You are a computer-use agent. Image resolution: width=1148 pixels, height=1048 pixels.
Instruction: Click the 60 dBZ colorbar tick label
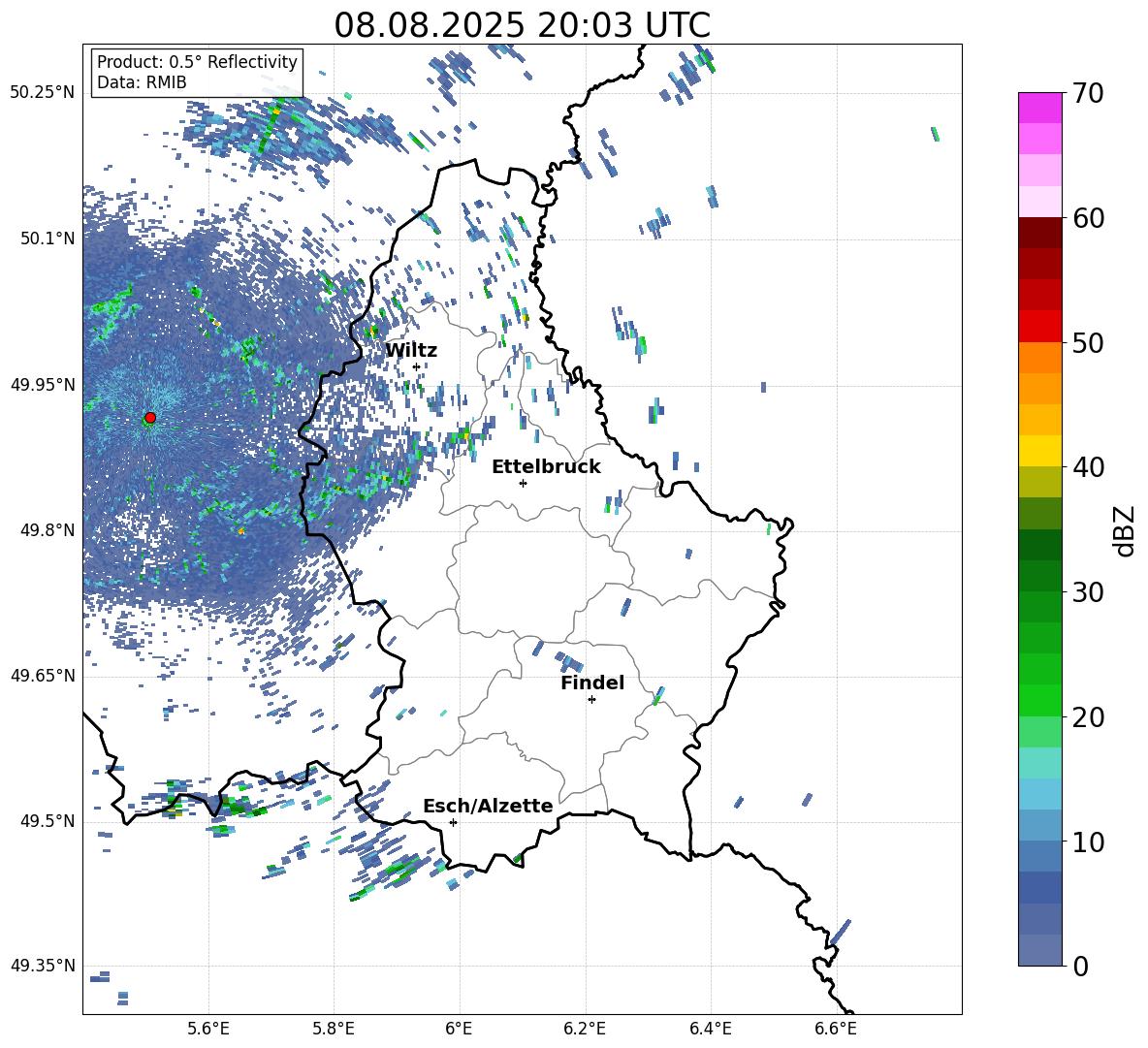pyautogui.click(x=1088, y=218)
